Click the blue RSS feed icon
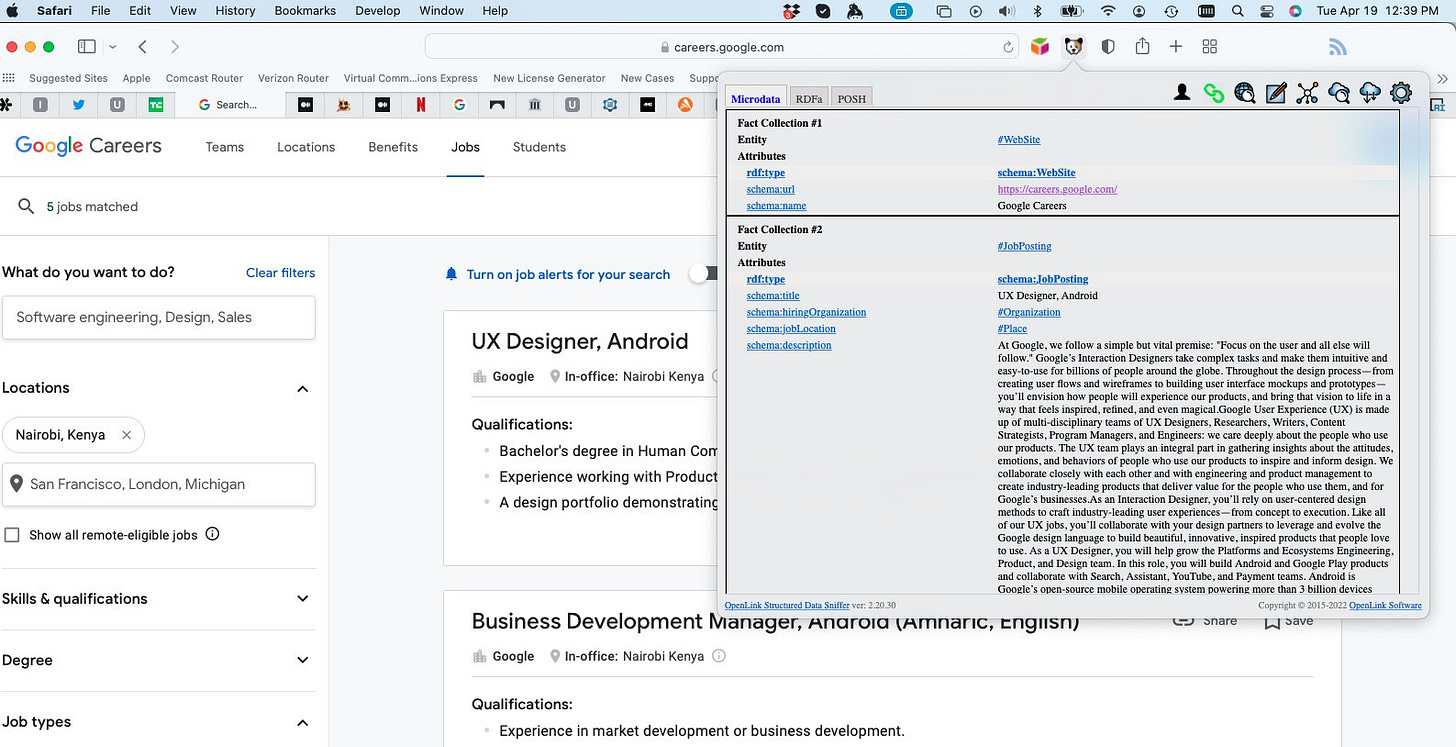This screenshot has height=747, width=1456. coord(1338,46)
